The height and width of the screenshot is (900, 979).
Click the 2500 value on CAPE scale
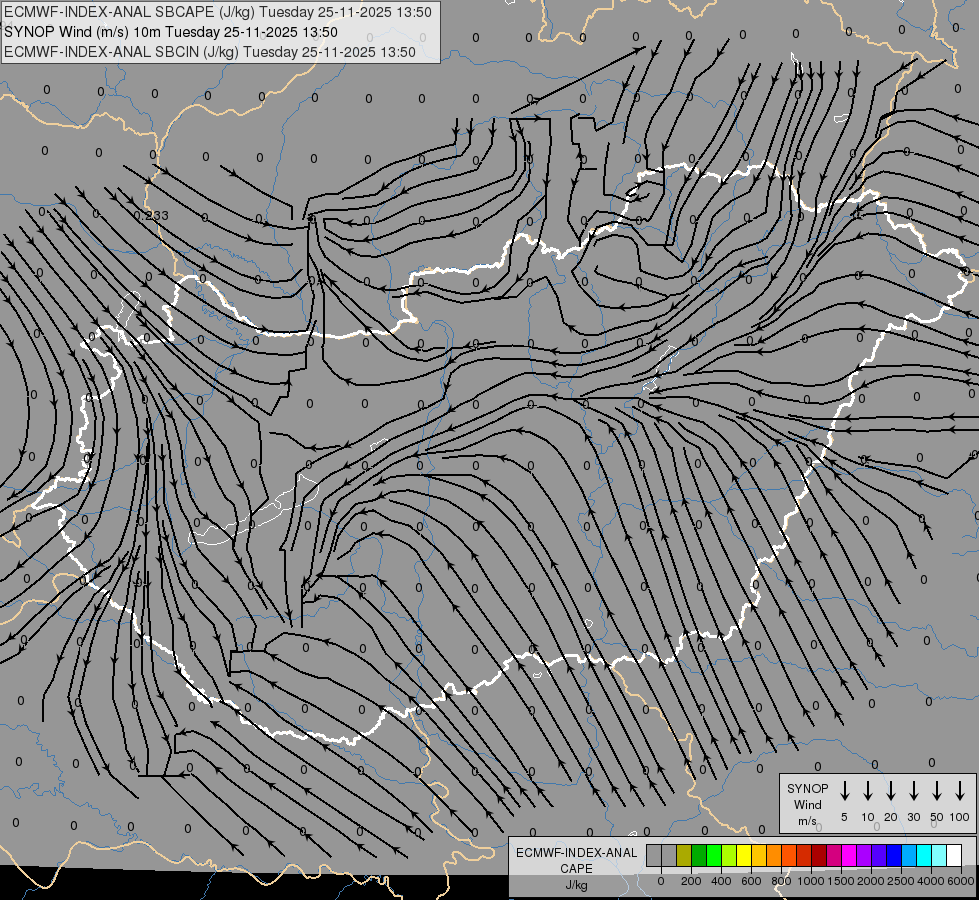[901, 881]
